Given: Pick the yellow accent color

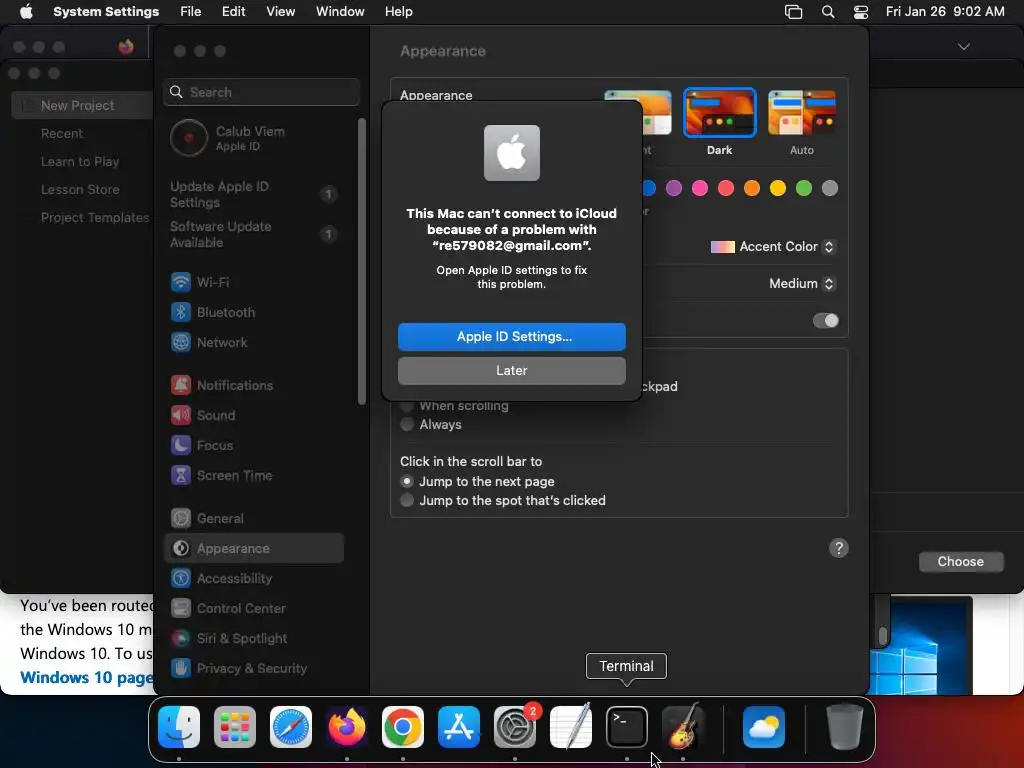Looking at the screenshot, I should 777,188.
